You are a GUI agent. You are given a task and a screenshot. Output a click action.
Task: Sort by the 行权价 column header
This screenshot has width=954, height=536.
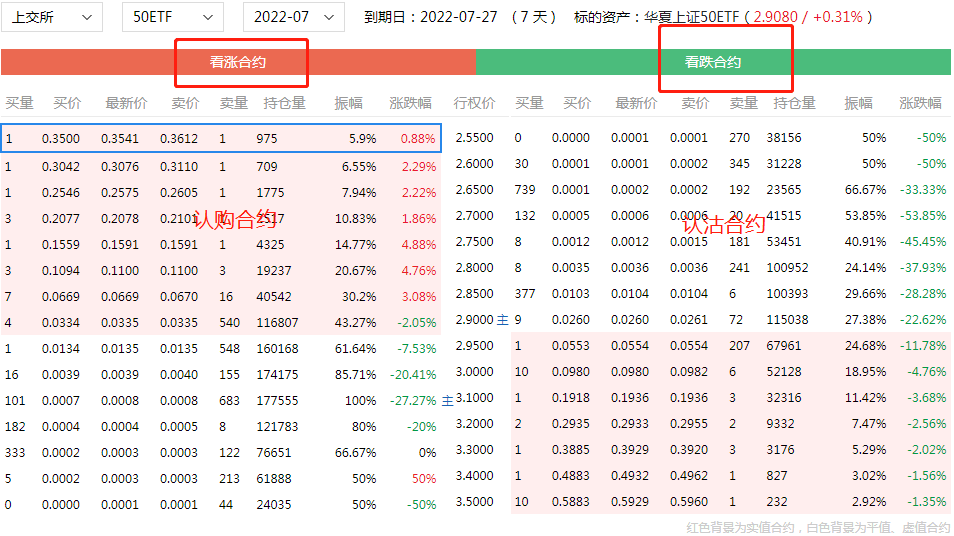pyautogui.click(x=474, y=103)
